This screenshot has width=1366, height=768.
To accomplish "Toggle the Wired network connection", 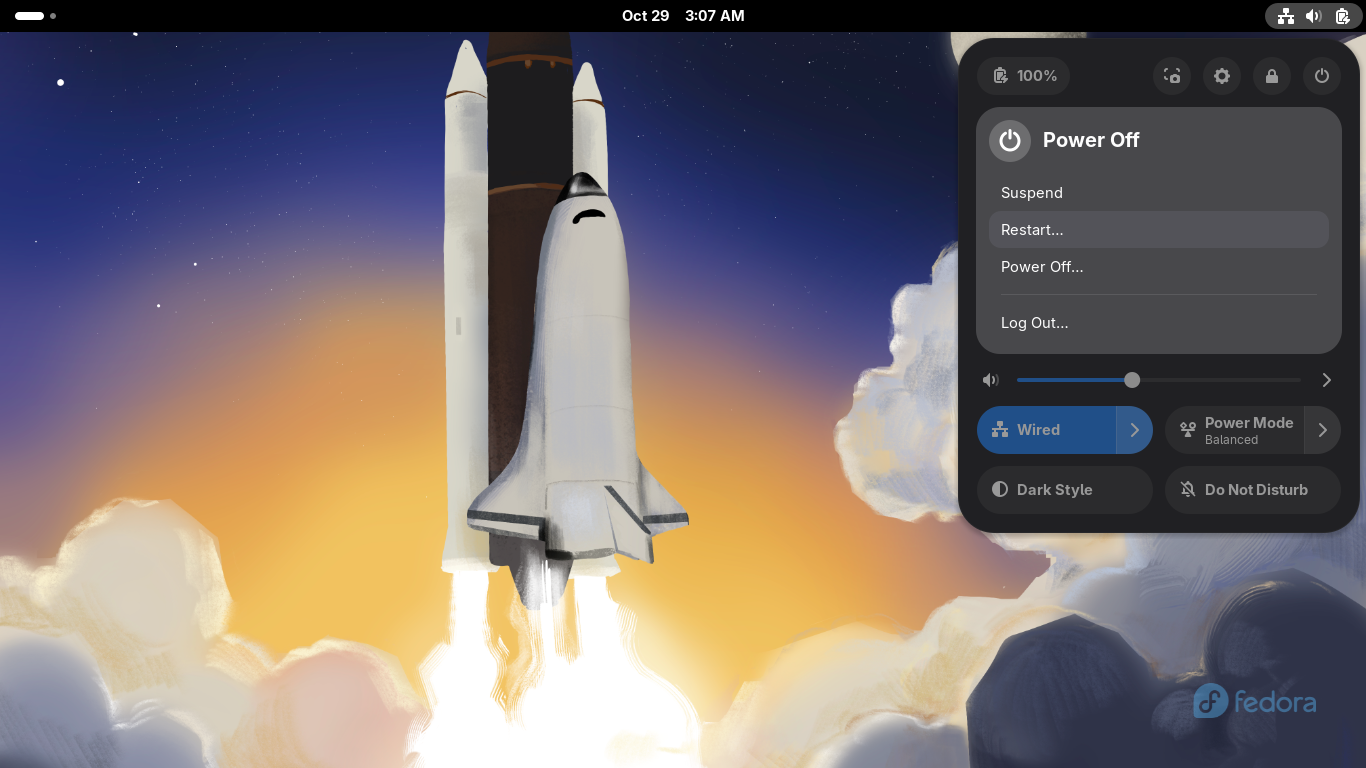I will click(x=1046, y=430).
